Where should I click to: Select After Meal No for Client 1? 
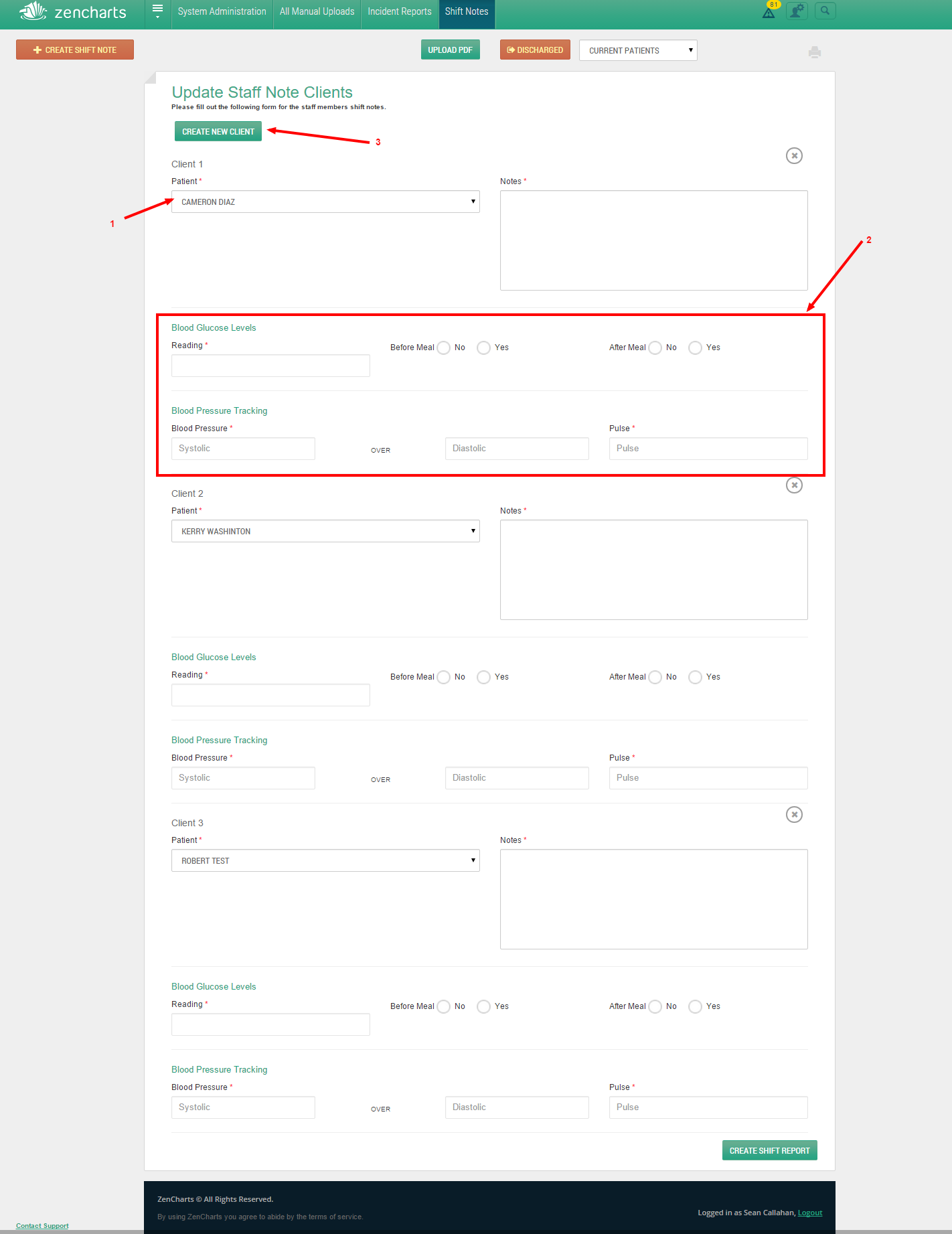pos(655,348)
